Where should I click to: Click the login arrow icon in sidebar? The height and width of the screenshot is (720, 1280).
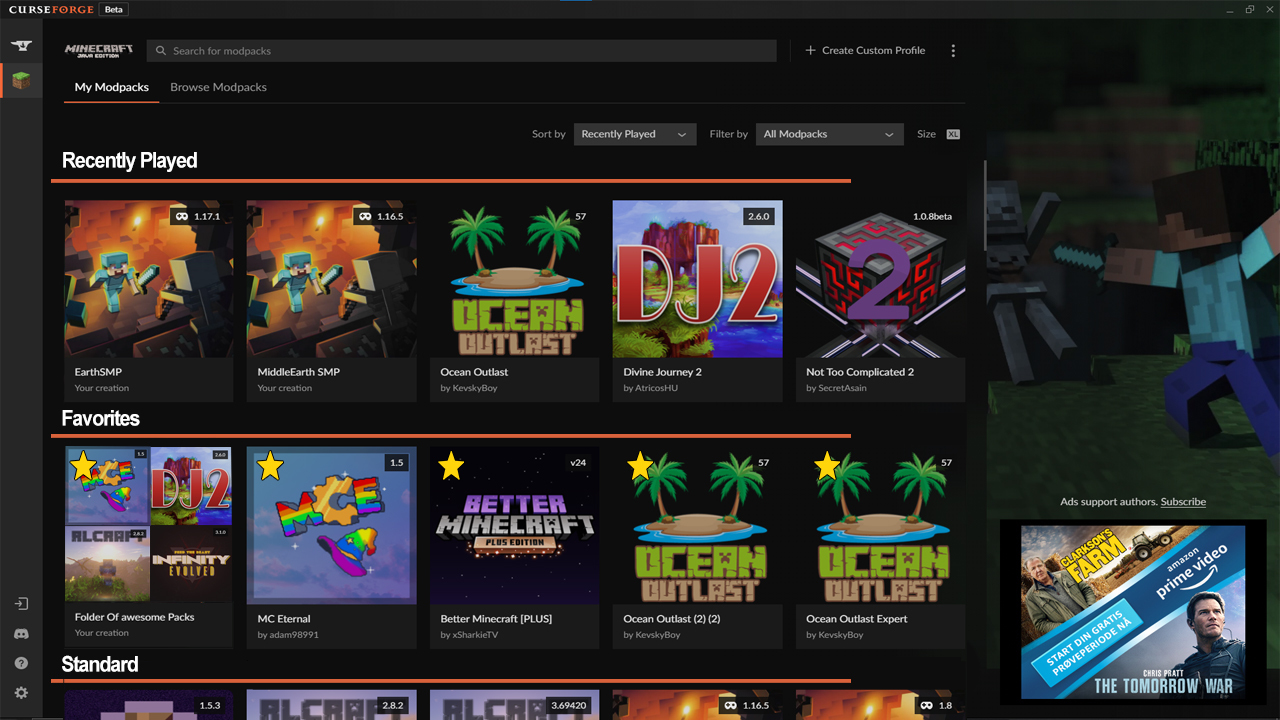(21, 604)
